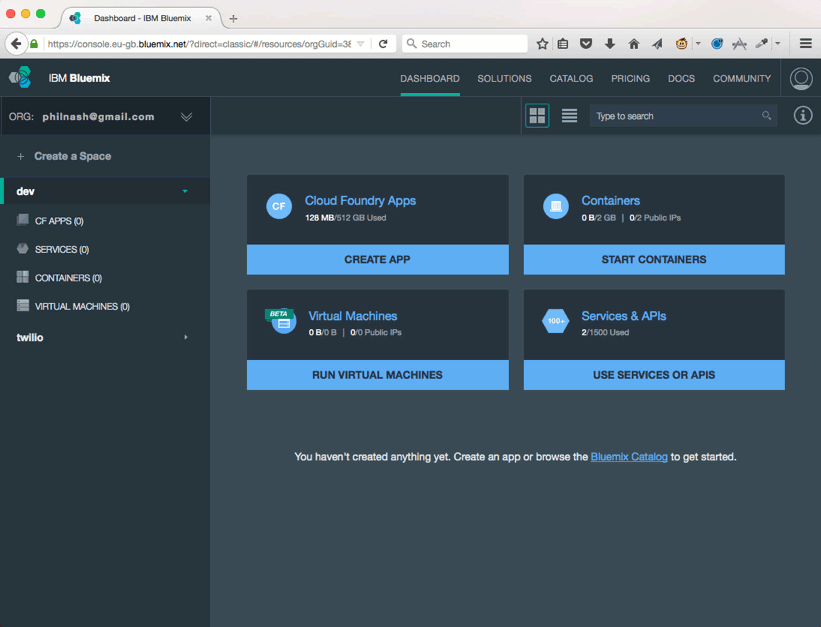Collapse the dev space
The height and width of the screenshot is (627, 821).
185,191
